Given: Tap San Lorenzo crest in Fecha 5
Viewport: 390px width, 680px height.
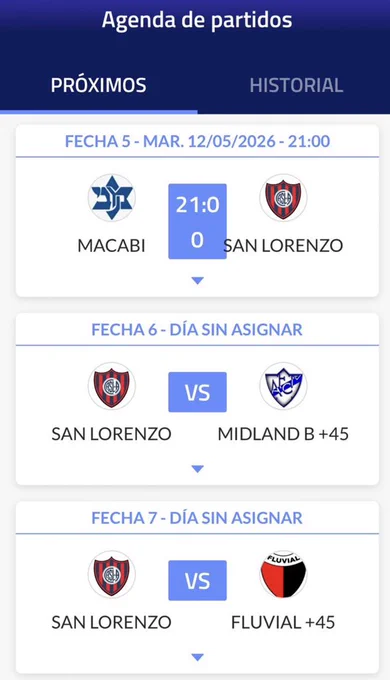Looking at the screenshot, I should pos(283,198).
